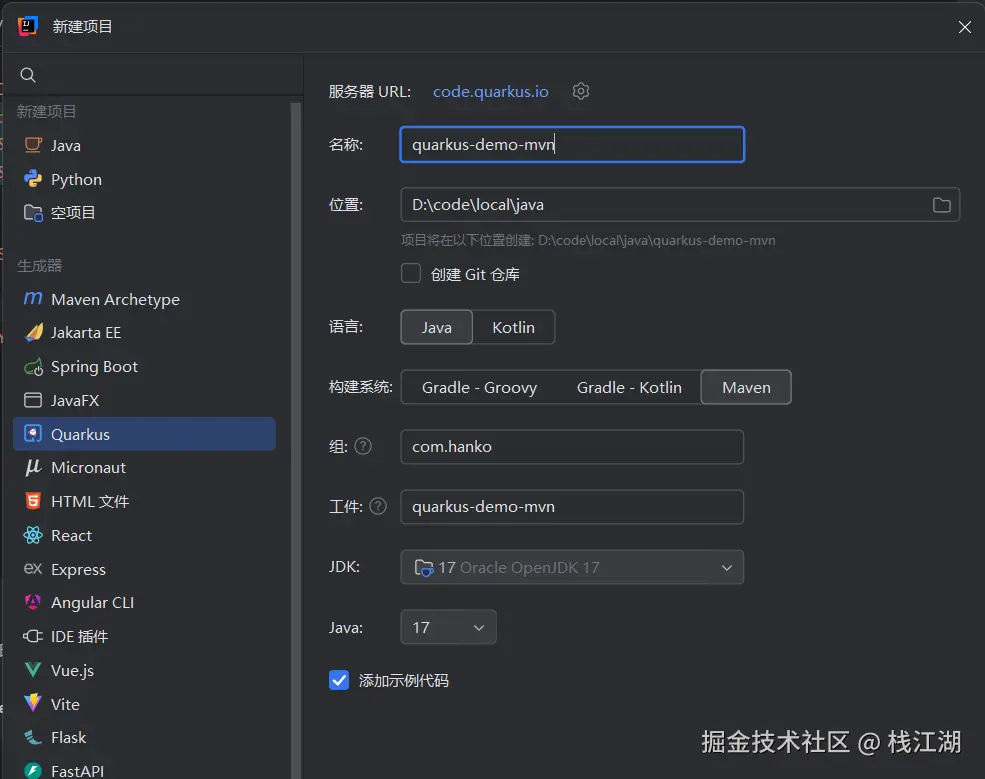Click the 工件 artifact field
This screenshot has width=985, height=779.
pos(572,507)
